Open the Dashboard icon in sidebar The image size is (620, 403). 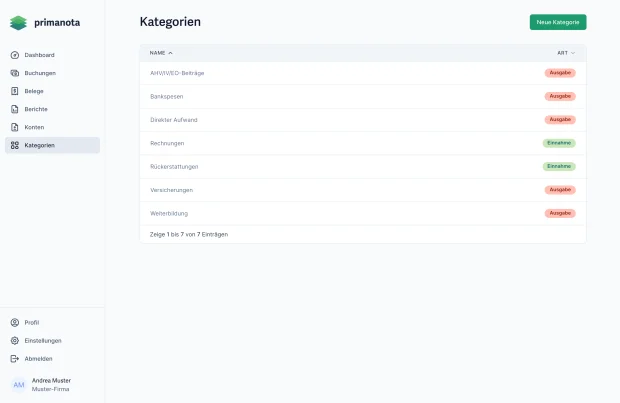(x=15, y=55)
